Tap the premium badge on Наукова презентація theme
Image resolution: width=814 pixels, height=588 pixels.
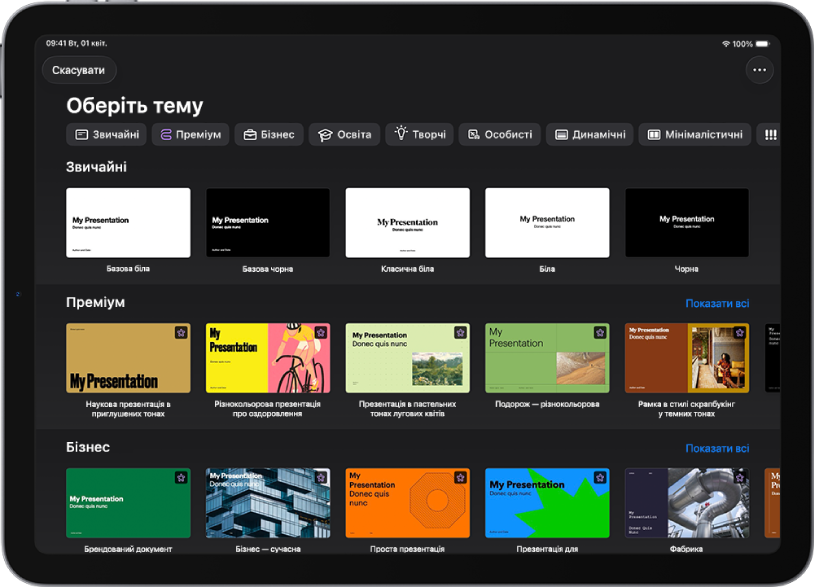coord(181,333)
